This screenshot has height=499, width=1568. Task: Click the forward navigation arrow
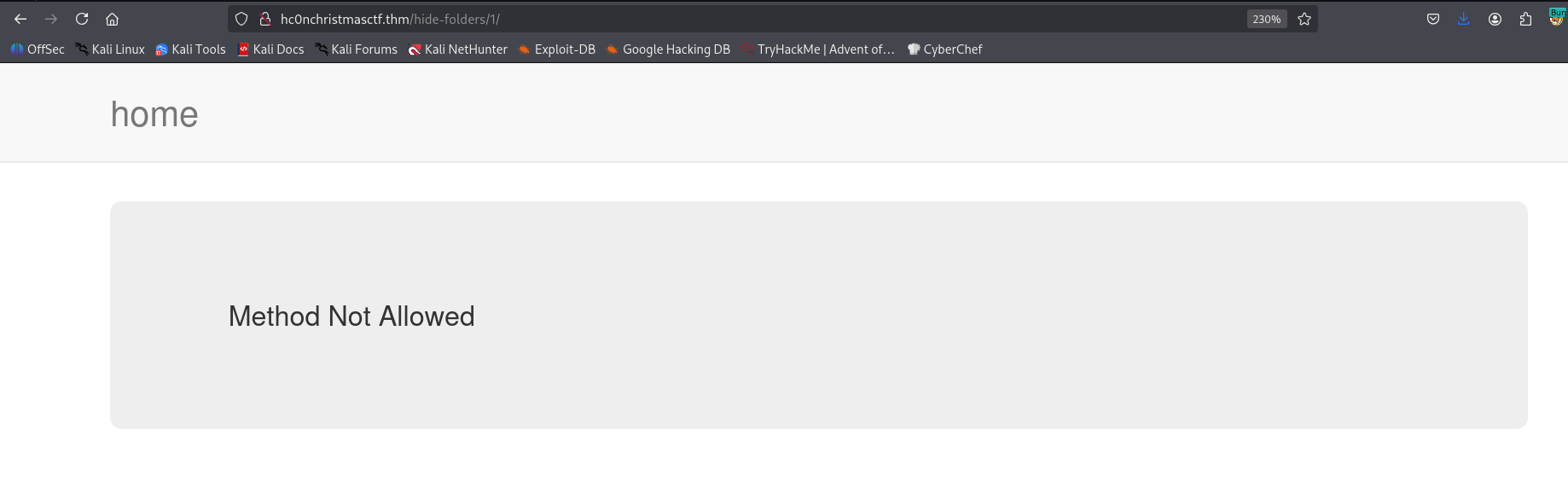[51, 19]
